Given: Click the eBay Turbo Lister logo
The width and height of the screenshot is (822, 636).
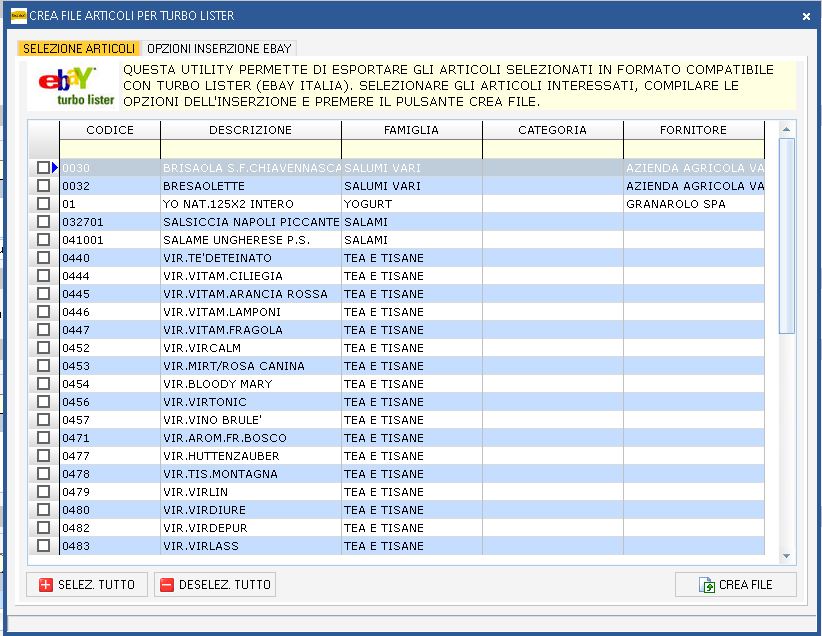Looking at the screenshot, I should click(x=75, y=85).
